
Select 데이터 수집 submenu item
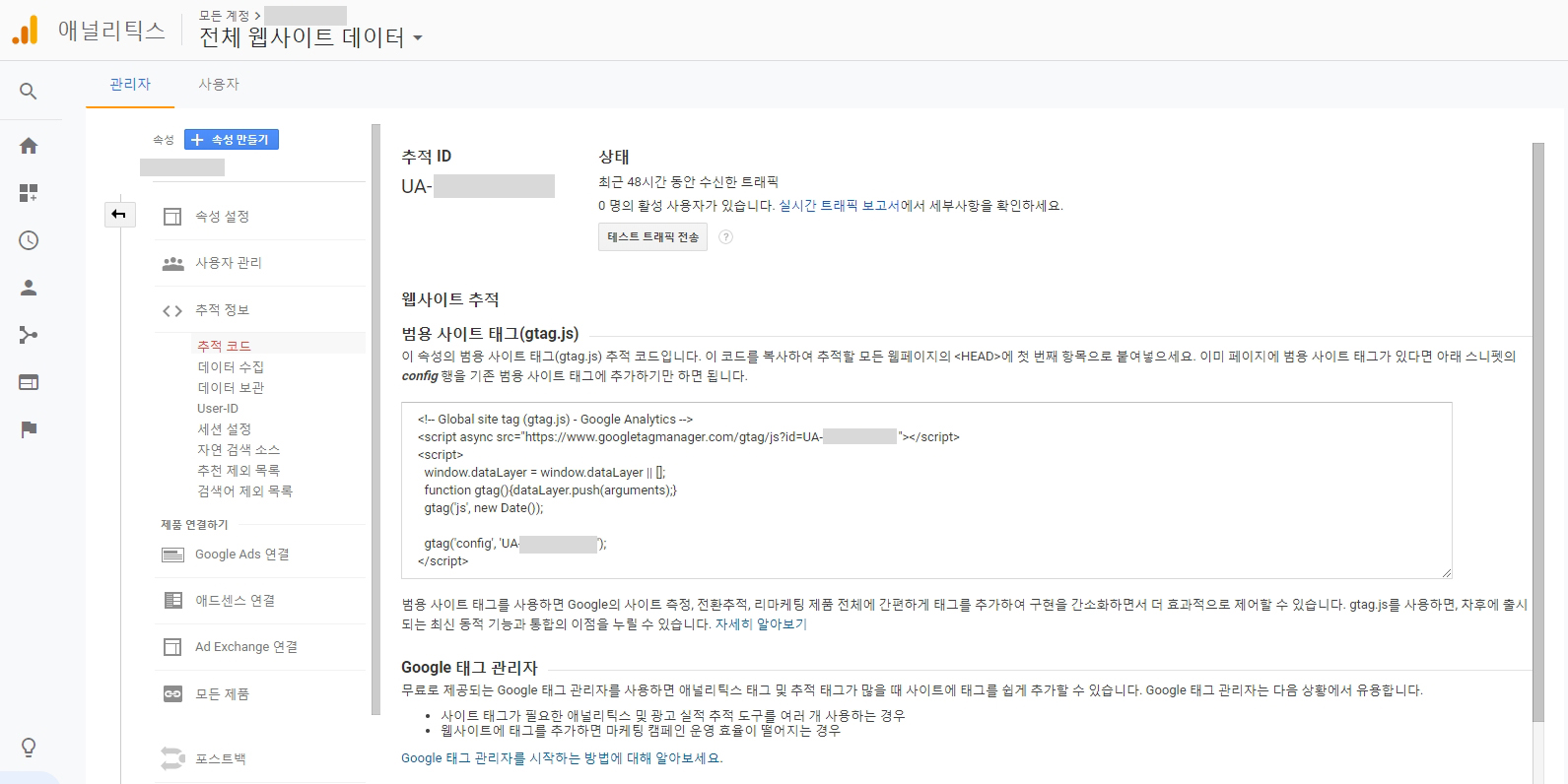pos(231,366)
